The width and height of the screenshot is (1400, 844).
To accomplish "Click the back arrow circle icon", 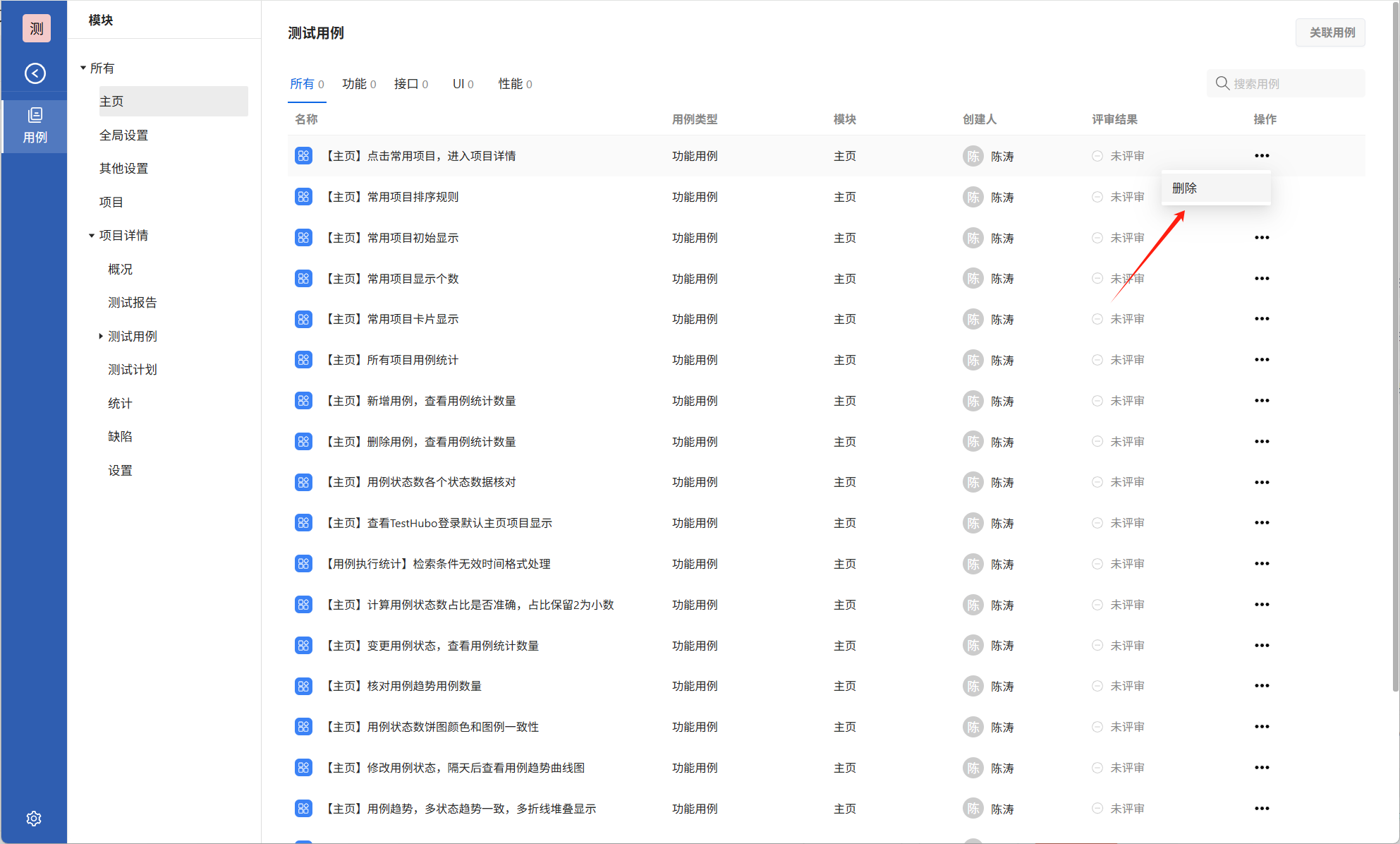I will [35, 73].
